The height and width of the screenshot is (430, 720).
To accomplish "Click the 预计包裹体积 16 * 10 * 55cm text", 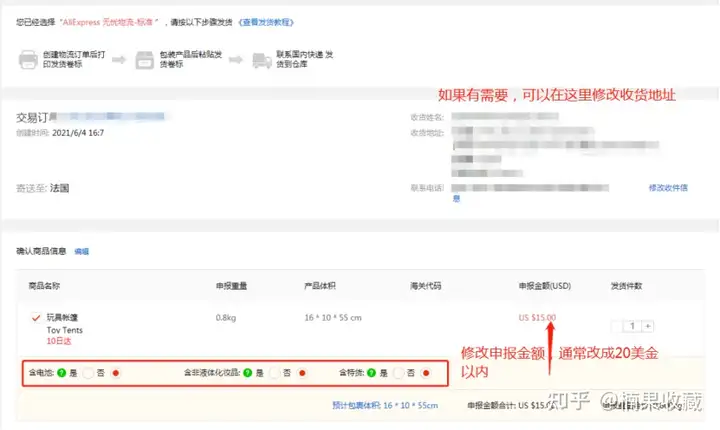I will pyautogui.click(x=385, y=405).
